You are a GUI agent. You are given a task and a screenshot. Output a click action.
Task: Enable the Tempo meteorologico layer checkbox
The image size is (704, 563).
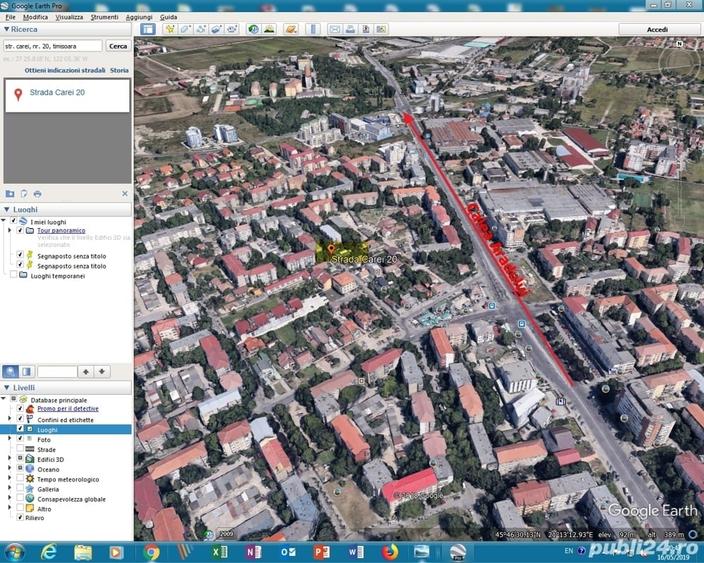(x=20, y=478)
